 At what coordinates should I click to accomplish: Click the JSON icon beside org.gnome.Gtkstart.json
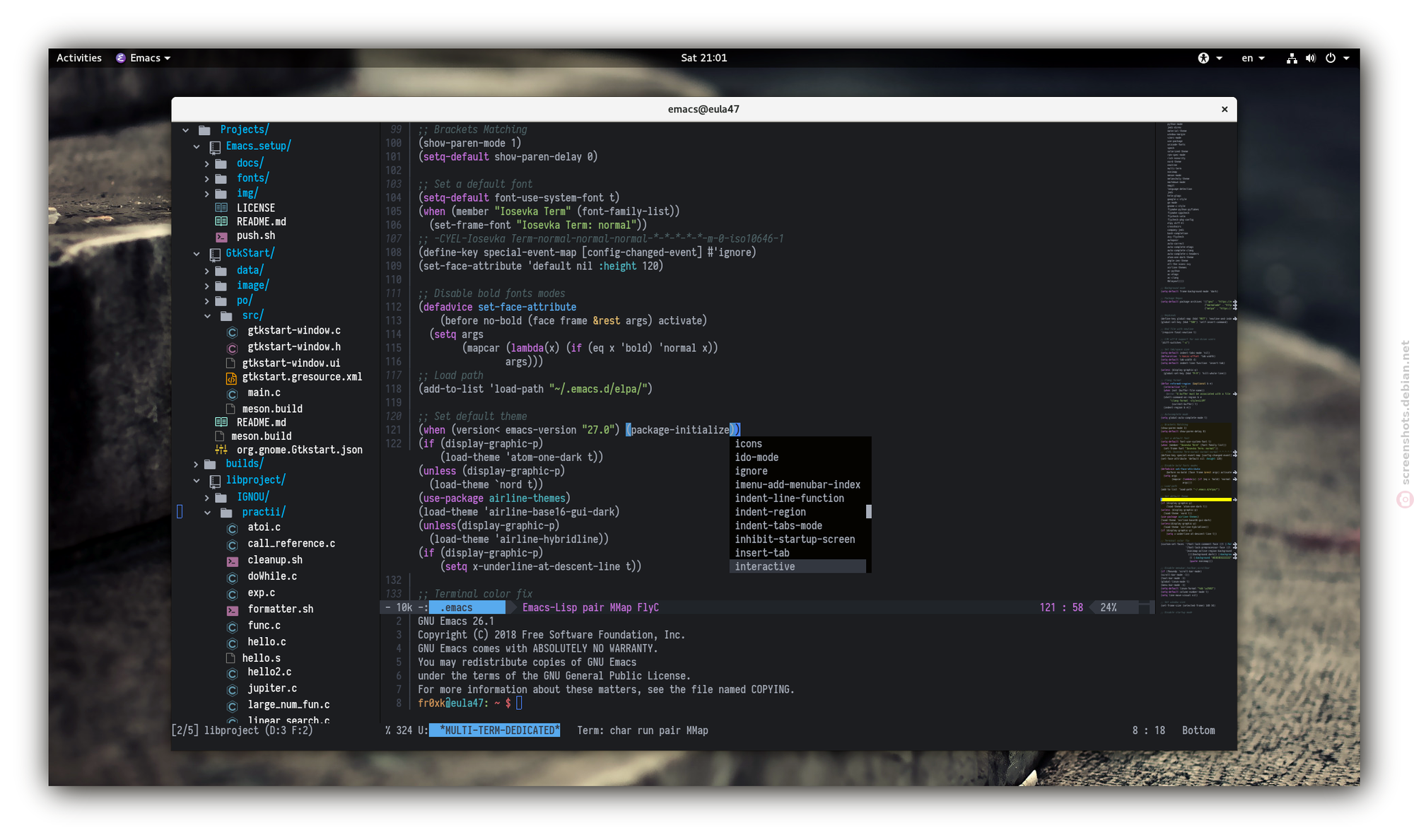pos(221,450)
